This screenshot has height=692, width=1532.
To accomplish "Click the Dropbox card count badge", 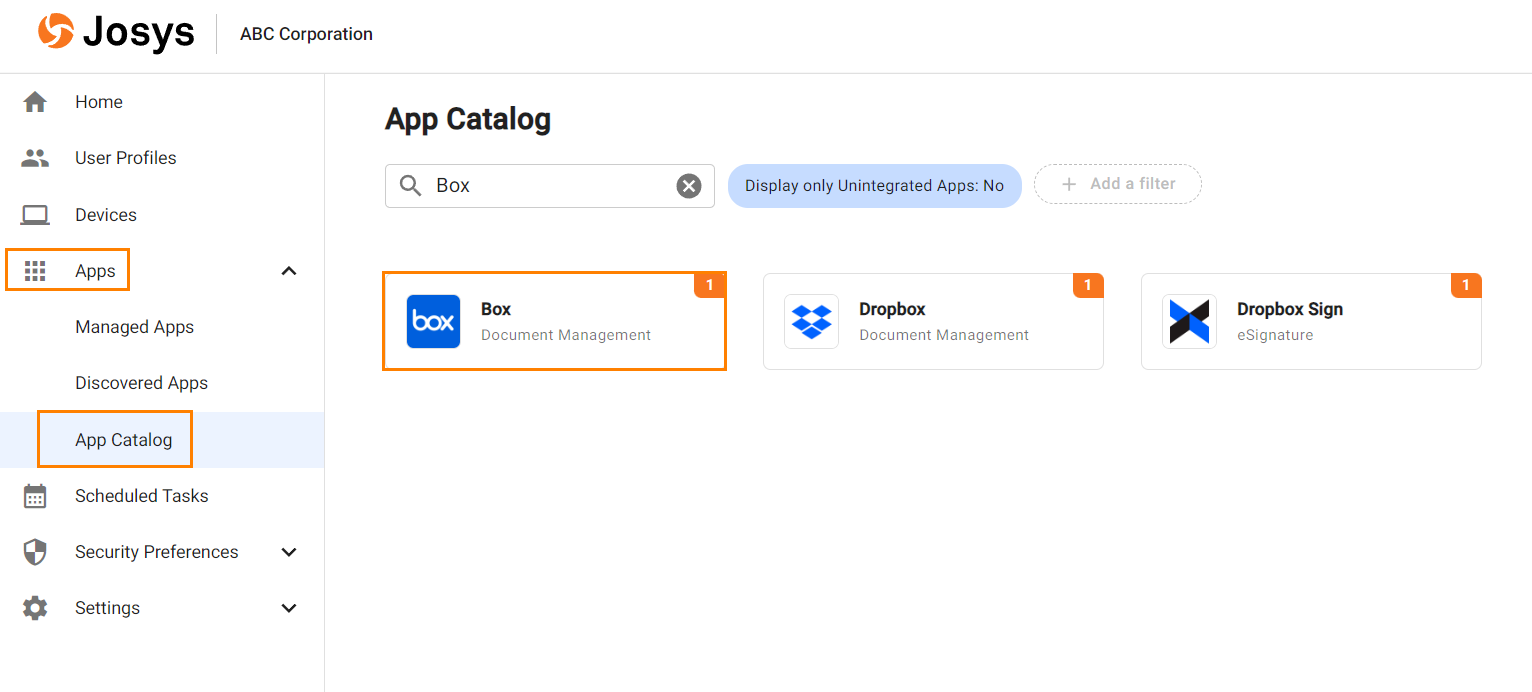I will 1087,286.
